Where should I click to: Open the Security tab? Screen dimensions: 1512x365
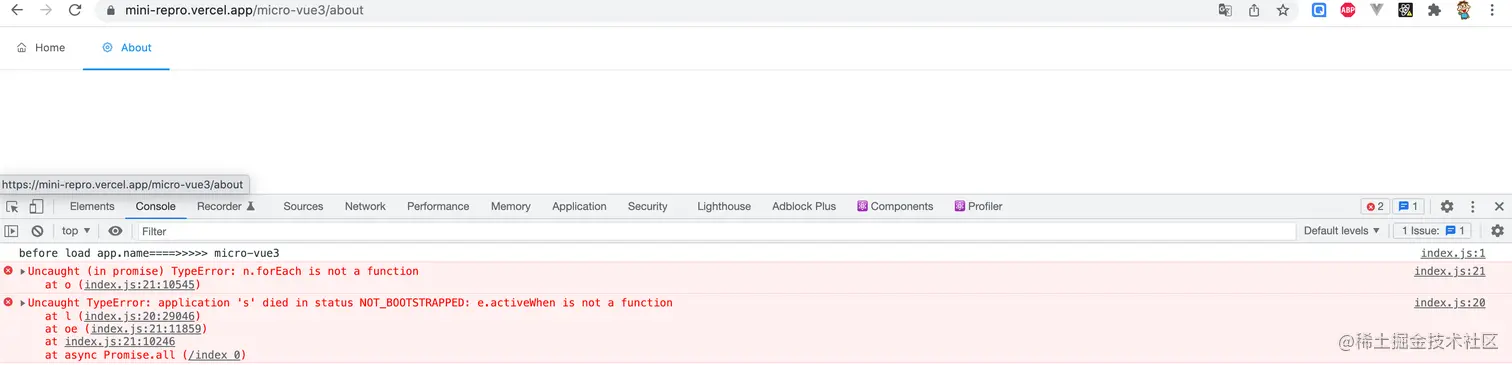647,206
